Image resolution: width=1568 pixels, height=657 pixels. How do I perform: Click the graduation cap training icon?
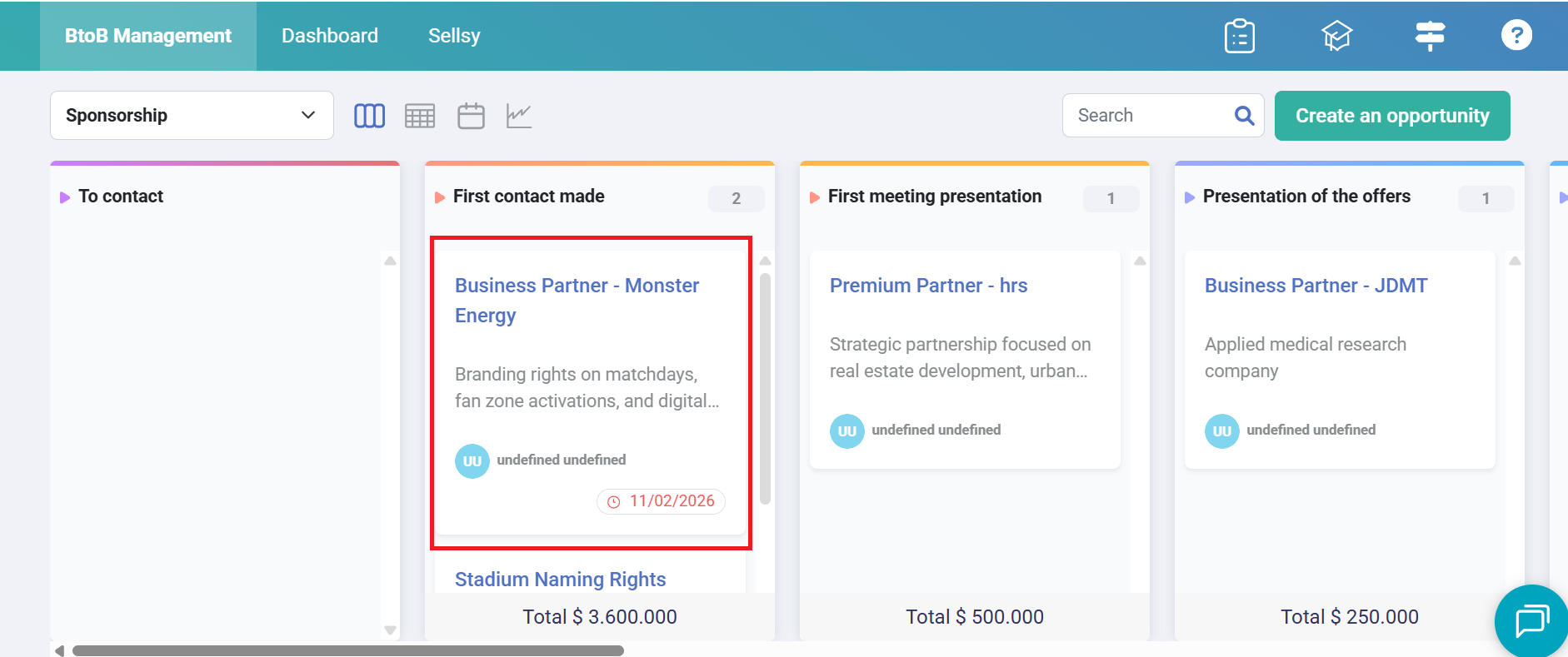coord(1336,36)
